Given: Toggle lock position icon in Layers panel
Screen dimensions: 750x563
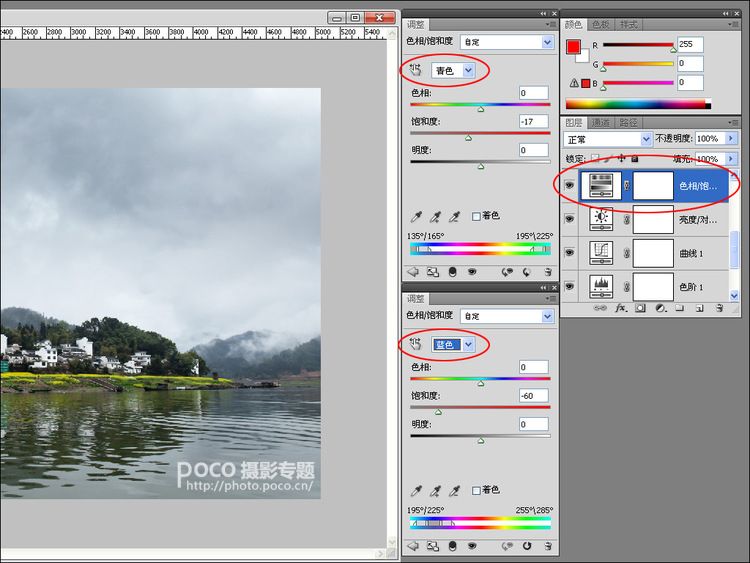Looking at the screenshot, I should [621, 158].
